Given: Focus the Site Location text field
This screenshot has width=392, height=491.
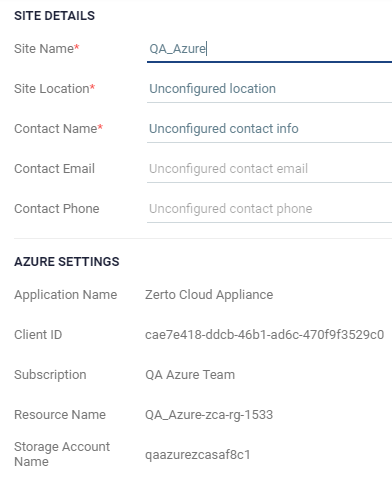Looking at the screenshot, I should point(269,89).
